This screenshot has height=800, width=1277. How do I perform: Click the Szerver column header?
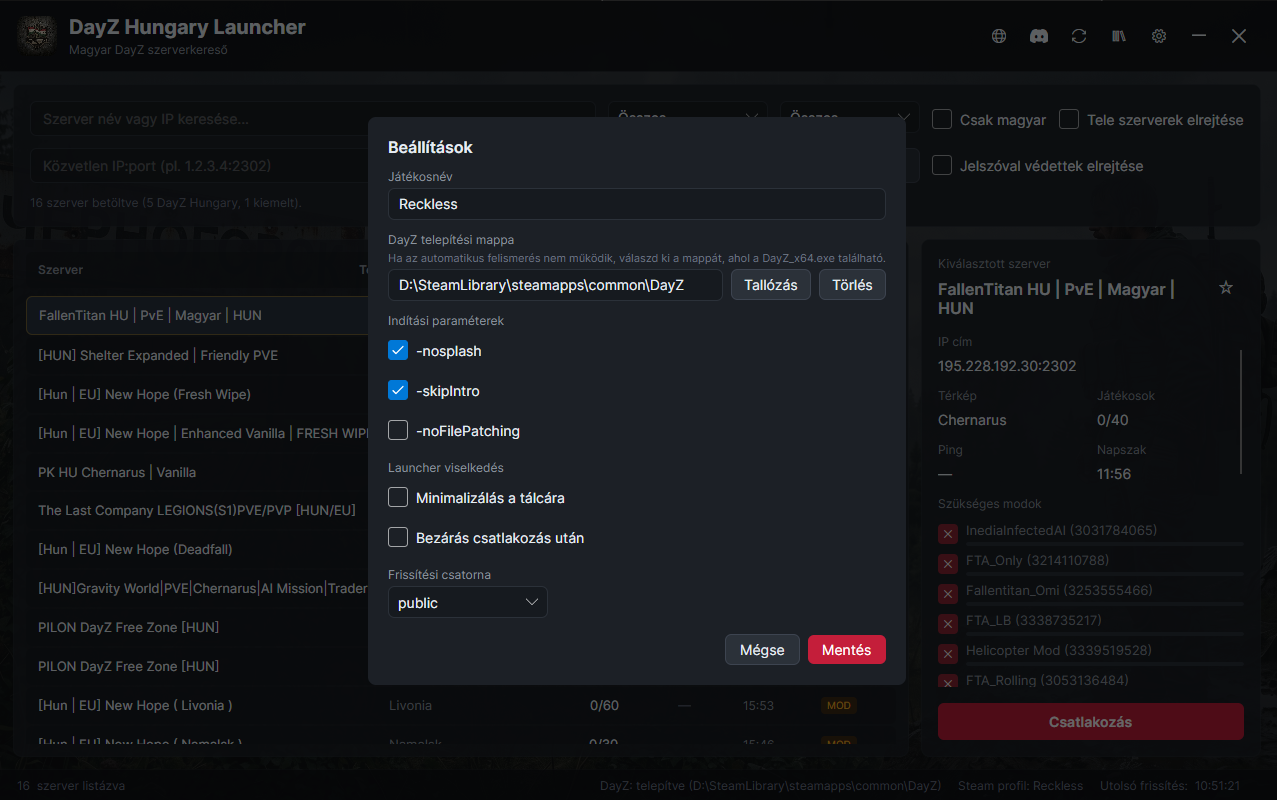pos(60,270)
